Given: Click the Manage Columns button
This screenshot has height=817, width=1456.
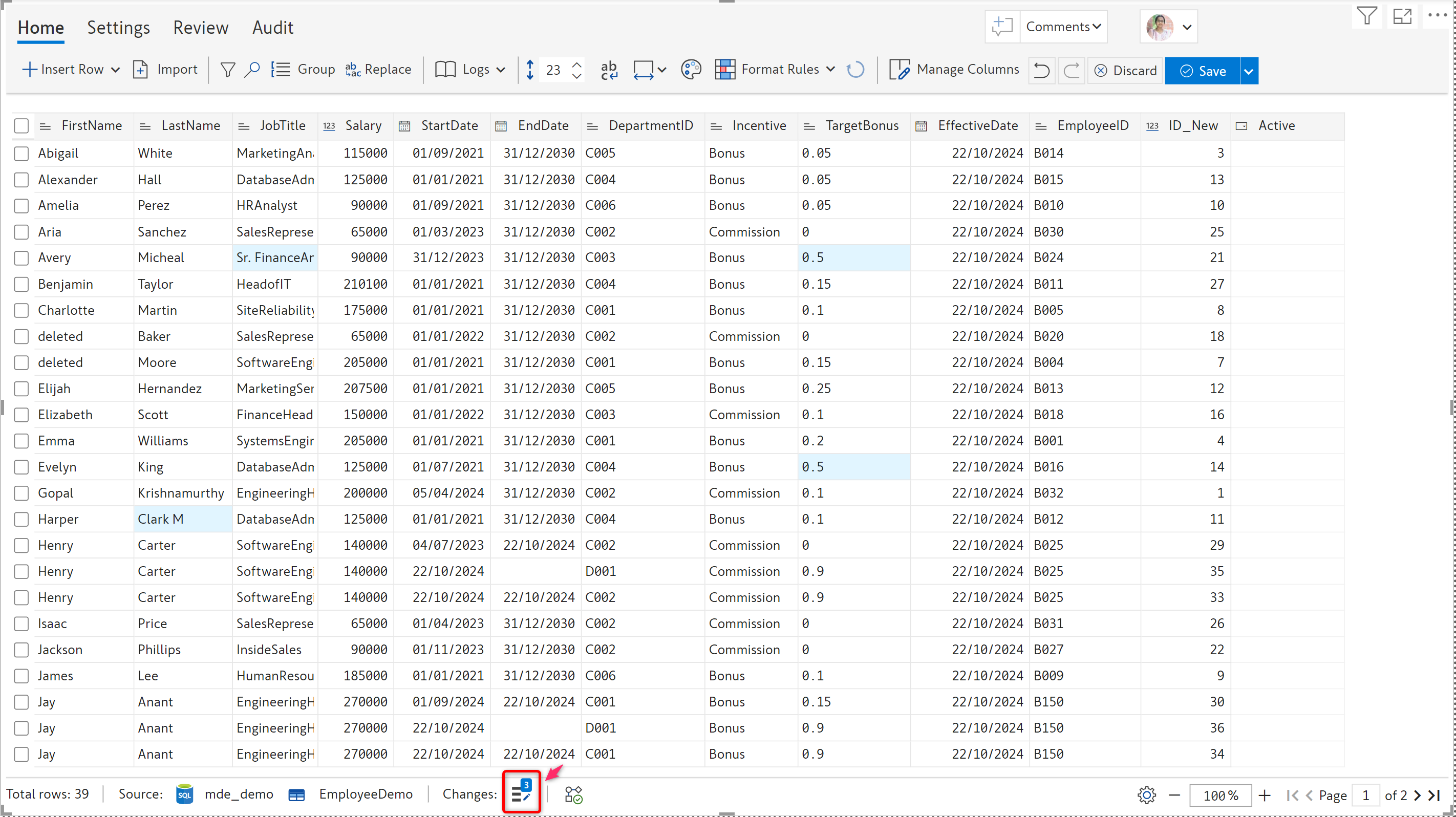Looking at the screenshot, I should (954, 70).
